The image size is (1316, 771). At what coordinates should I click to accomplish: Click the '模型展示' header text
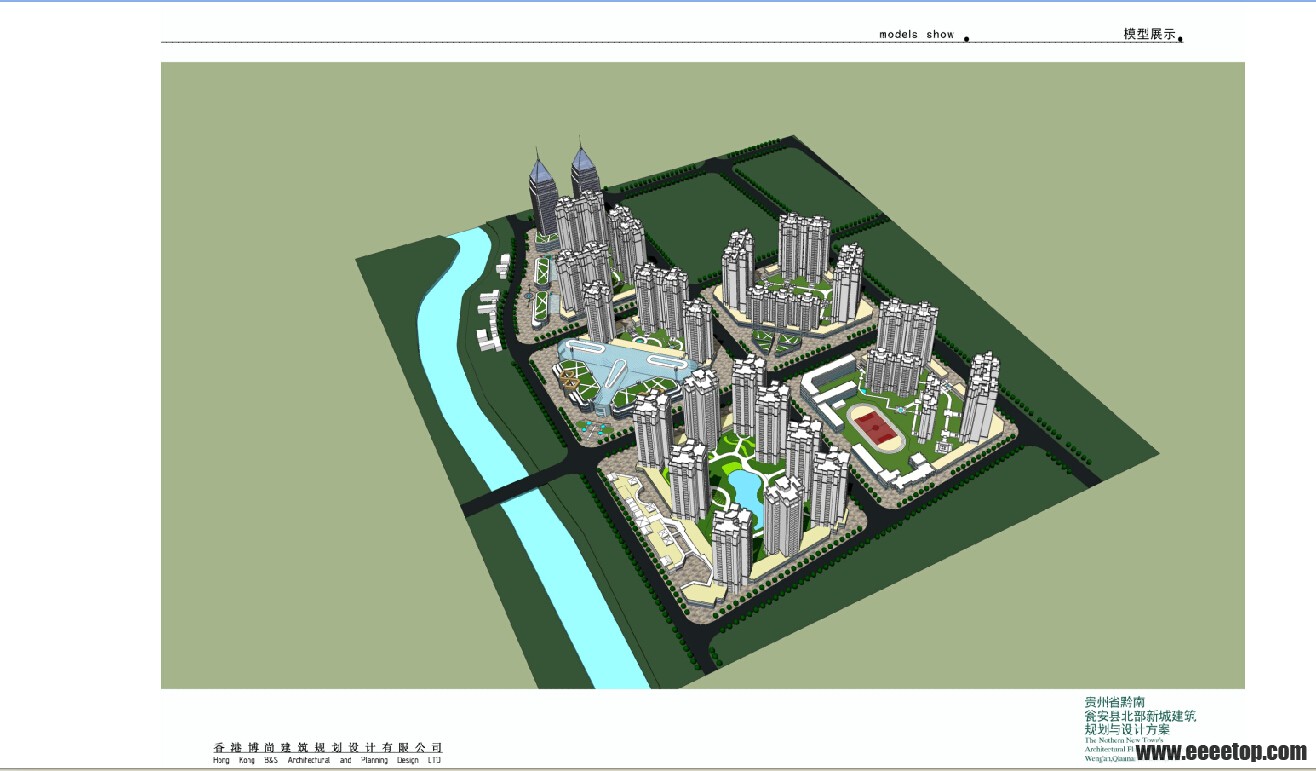1150,33
